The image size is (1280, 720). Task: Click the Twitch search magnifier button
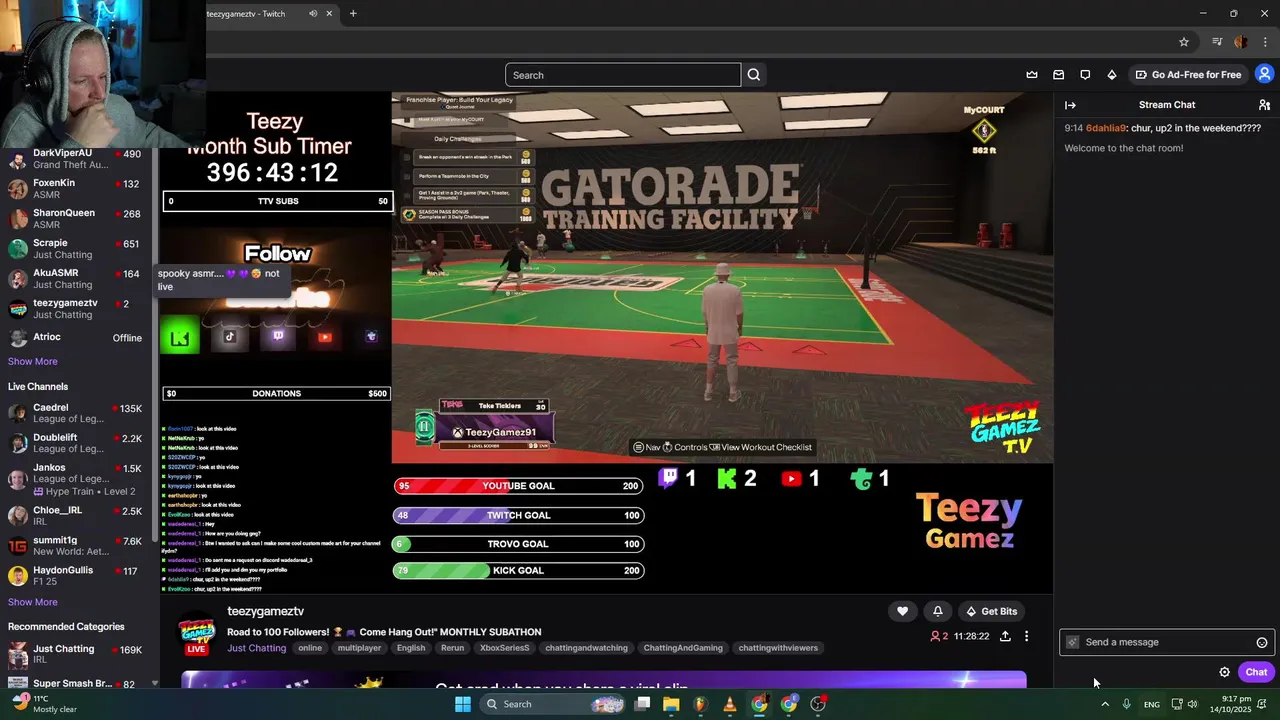click(754, 75)
